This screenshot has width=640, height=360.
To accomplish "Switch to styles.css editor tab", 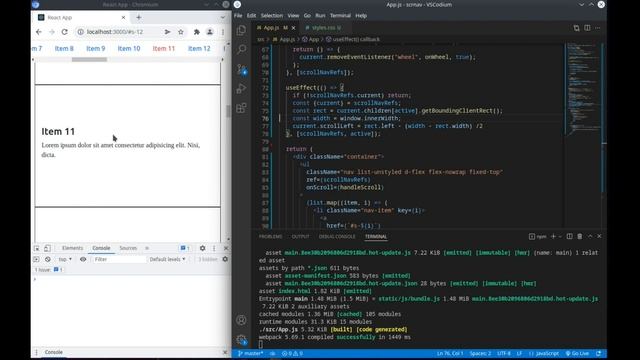I will (x=323, y=28).
